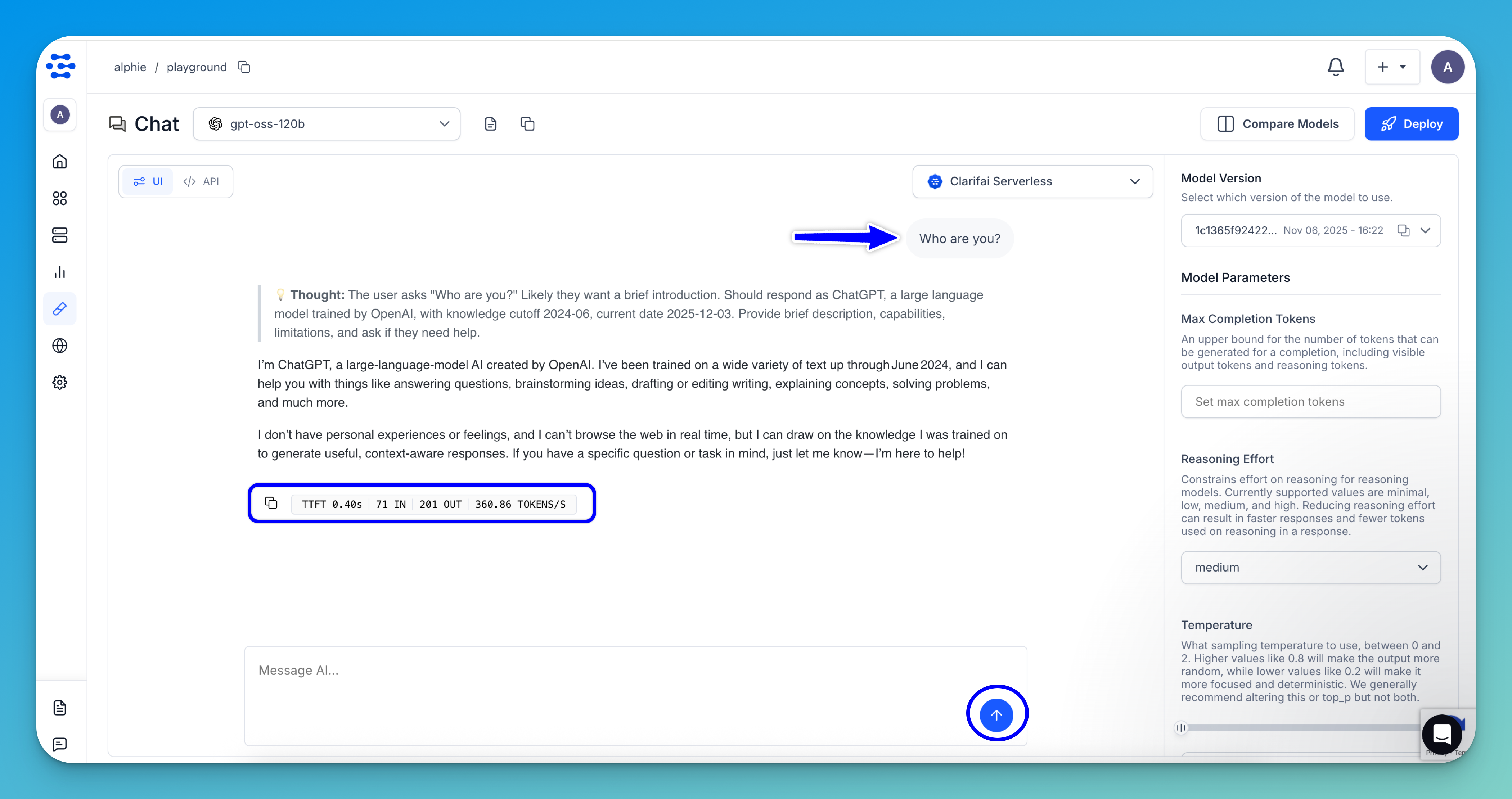
Task: Open the notifications bell
Action: [x=1335, y=67]
